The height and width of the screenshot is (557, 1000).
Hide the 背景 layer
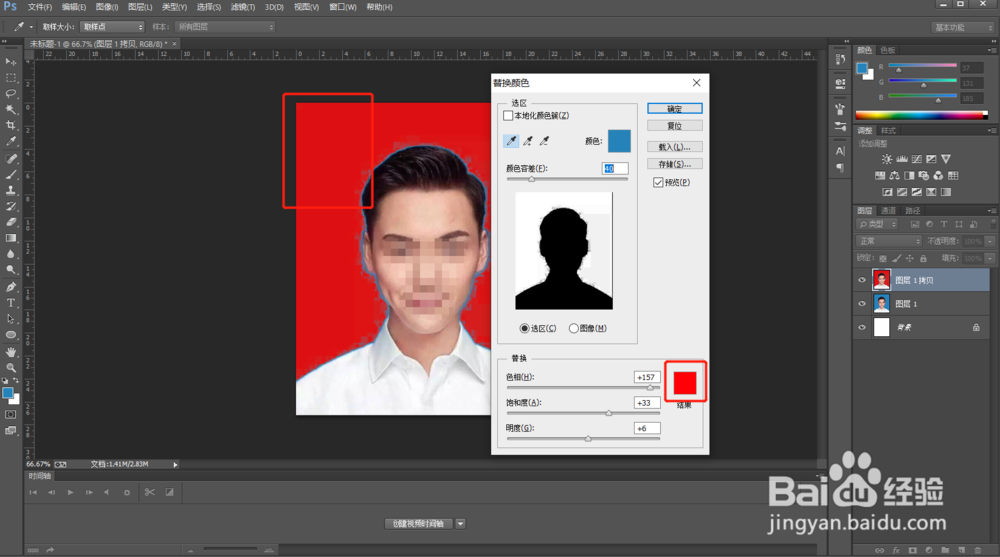click(862, 327)
